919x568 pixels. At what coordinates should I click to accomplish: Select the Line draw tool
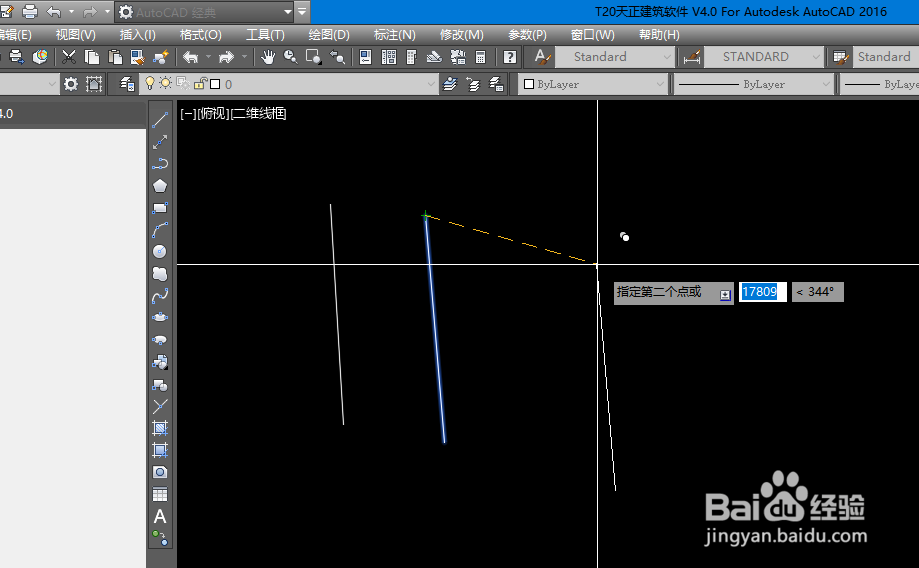[160, 120]
